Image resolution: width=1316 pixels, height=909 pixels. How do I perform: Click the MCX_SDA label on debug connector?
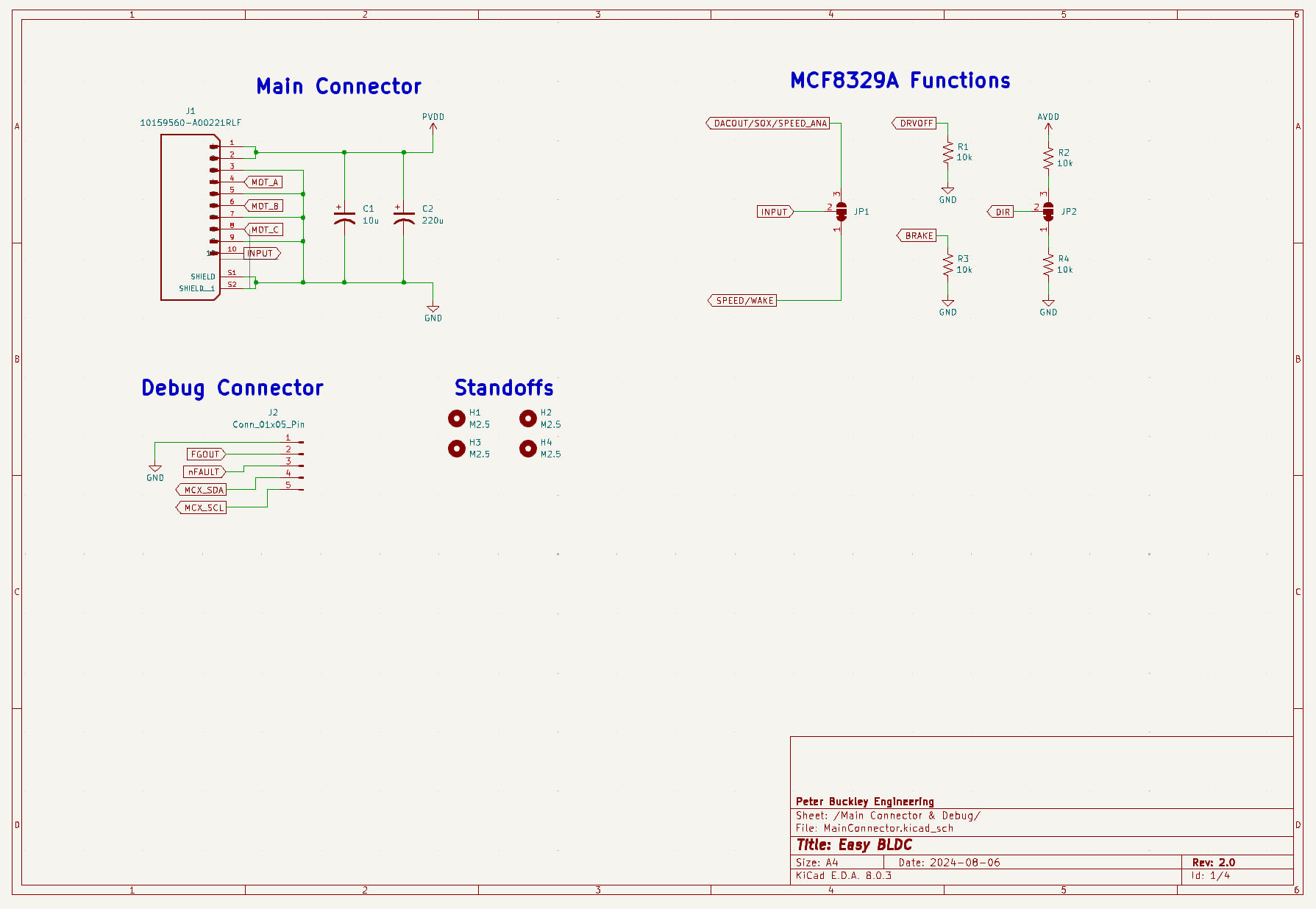(202, 490)
